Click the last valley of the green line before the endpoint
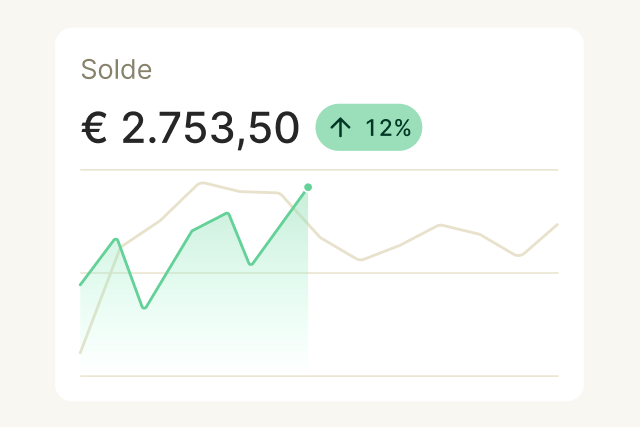This screenshot has height=427, width=640. coord(250,265)
